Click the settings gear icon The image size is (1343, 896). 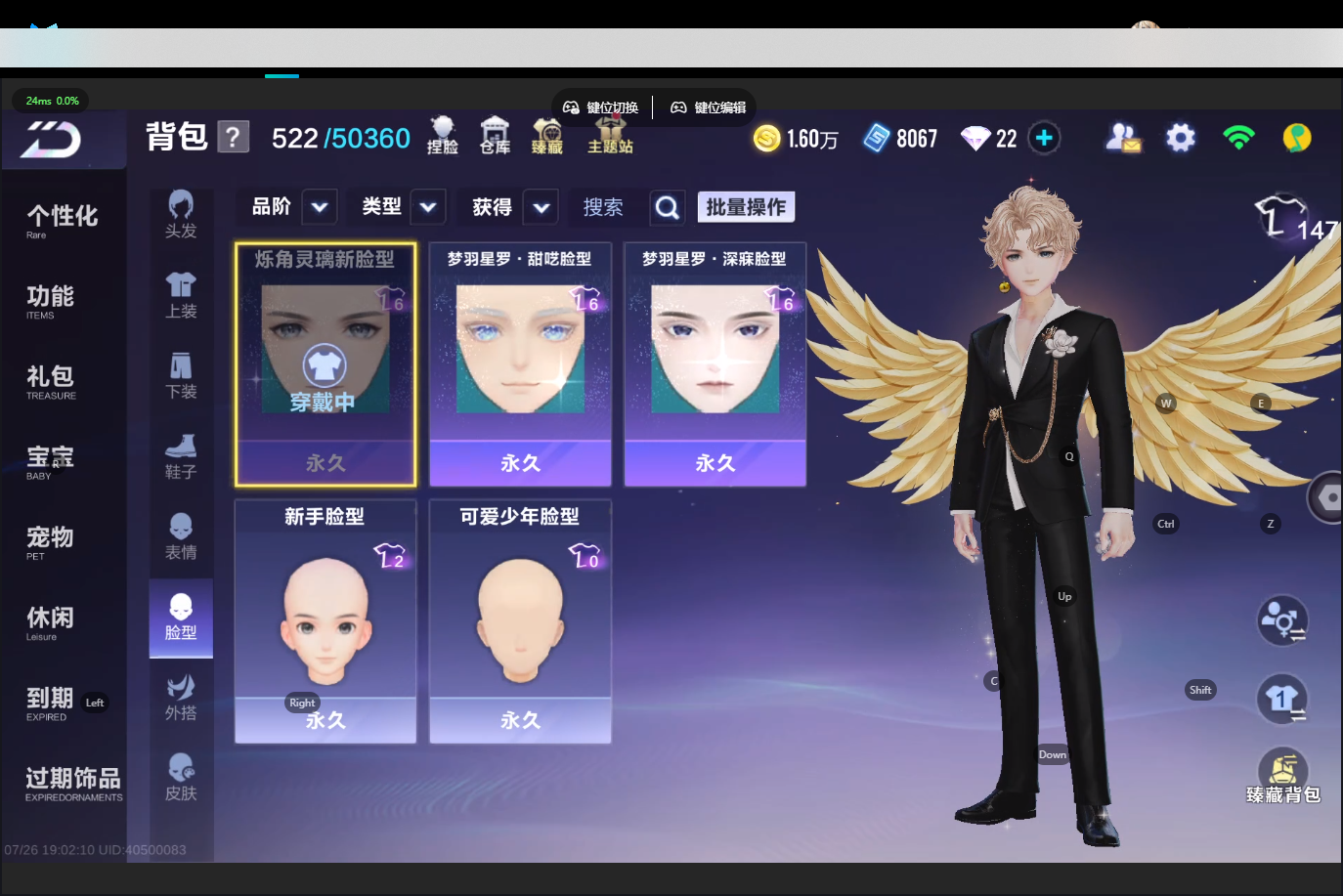click(1181, 138)
